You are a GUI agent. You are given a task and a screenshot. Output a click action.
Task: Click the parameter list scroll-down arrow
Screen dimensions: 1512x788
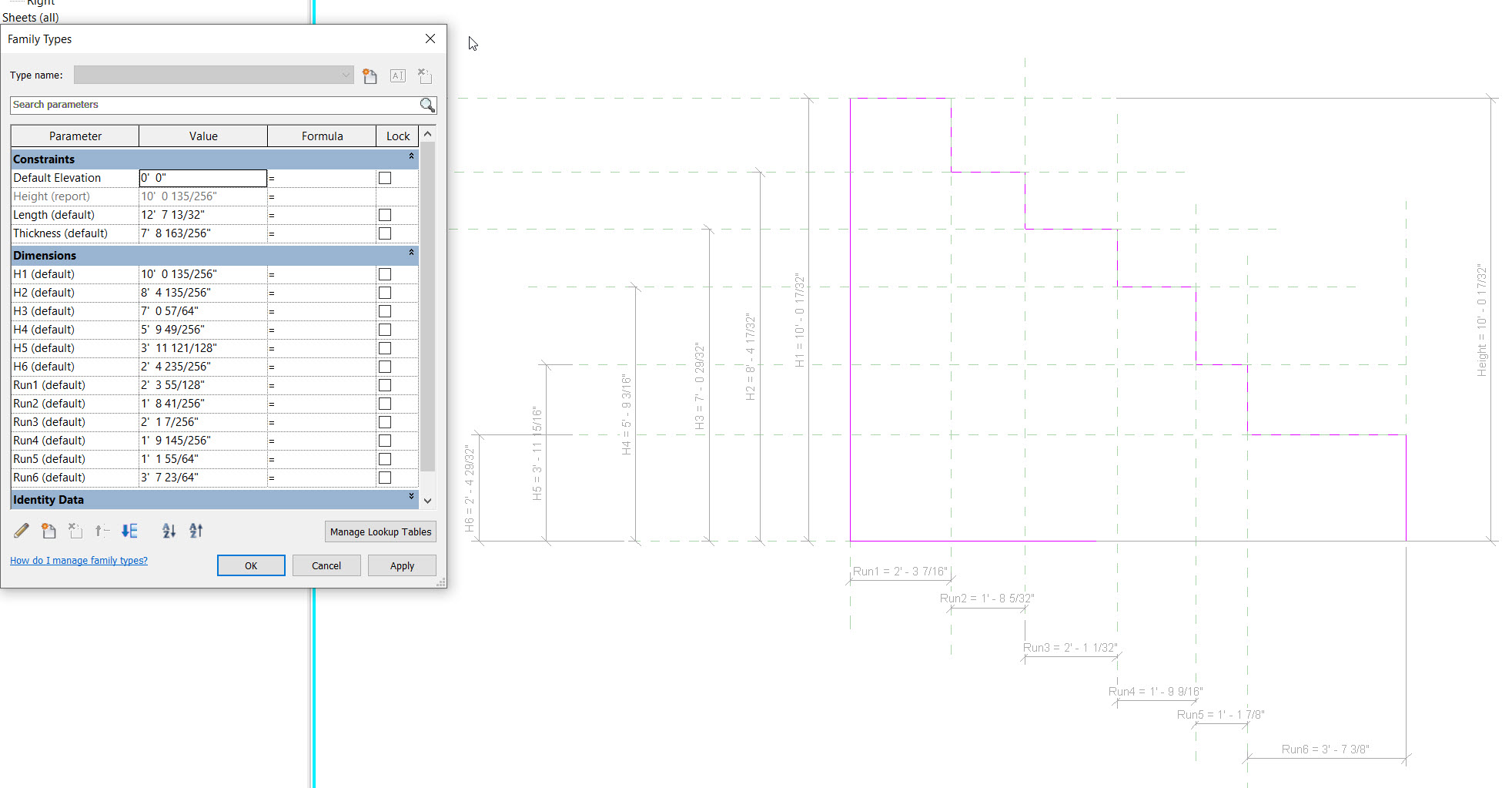pyautogui.click(x=428, y=501)
